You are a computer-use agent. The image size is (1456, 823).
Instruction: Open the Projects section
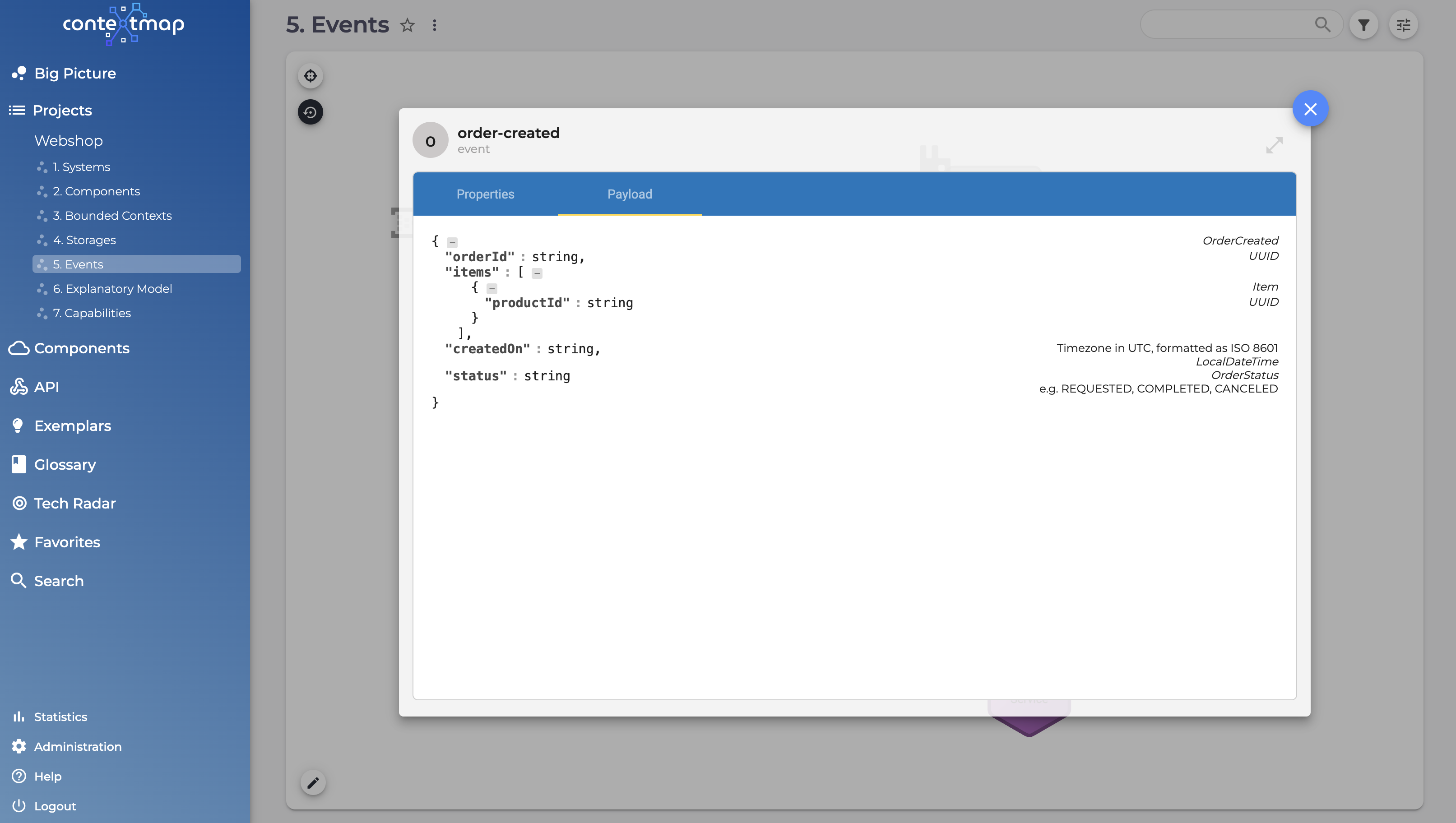[x=62, y=110]
